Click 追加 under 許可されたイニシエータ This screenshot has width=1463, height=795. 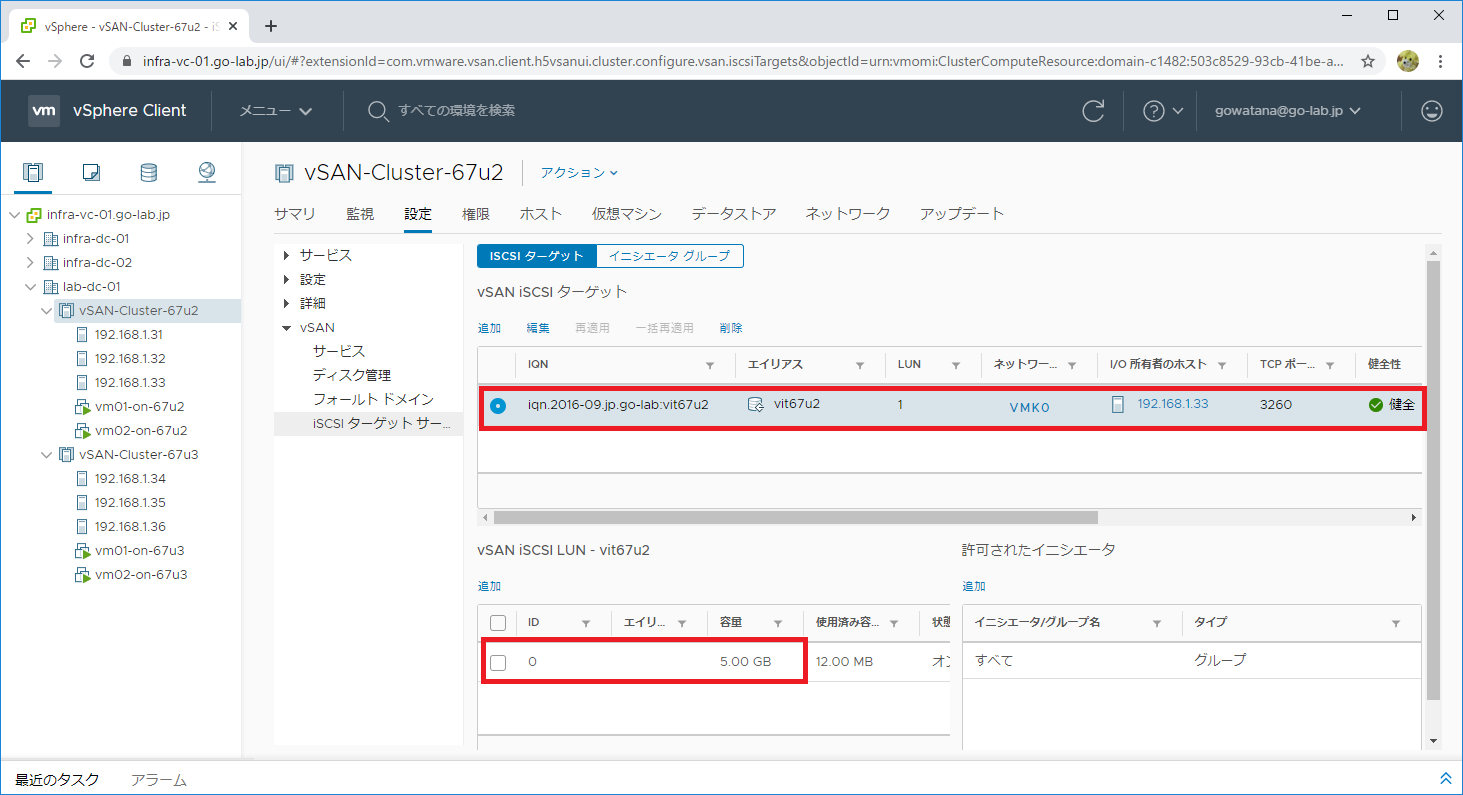pos(974,586)
